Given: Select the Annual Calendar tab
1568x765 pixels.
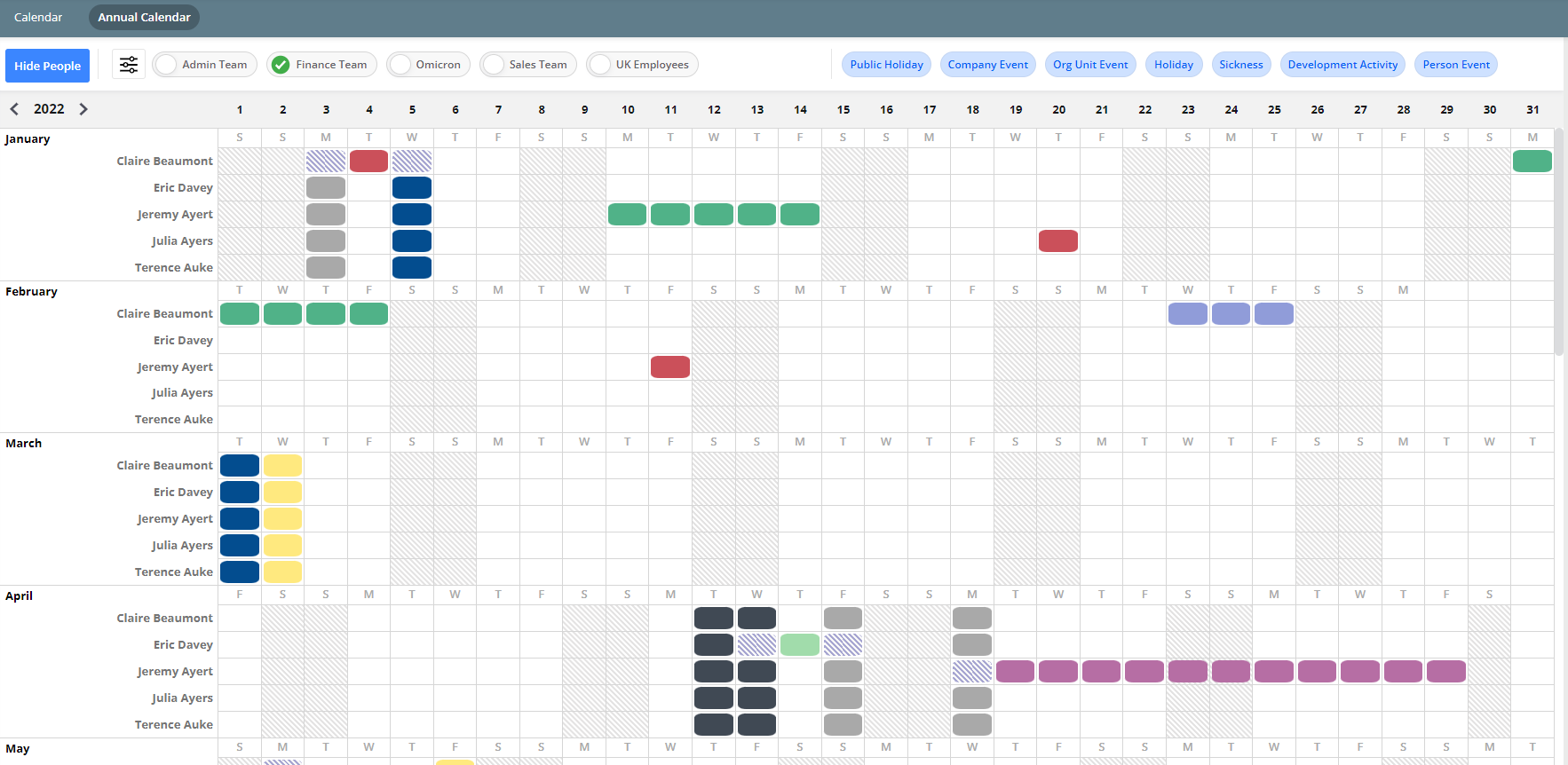Looking at the screenshot, I should pyautogui.click(x=144, y=17).
